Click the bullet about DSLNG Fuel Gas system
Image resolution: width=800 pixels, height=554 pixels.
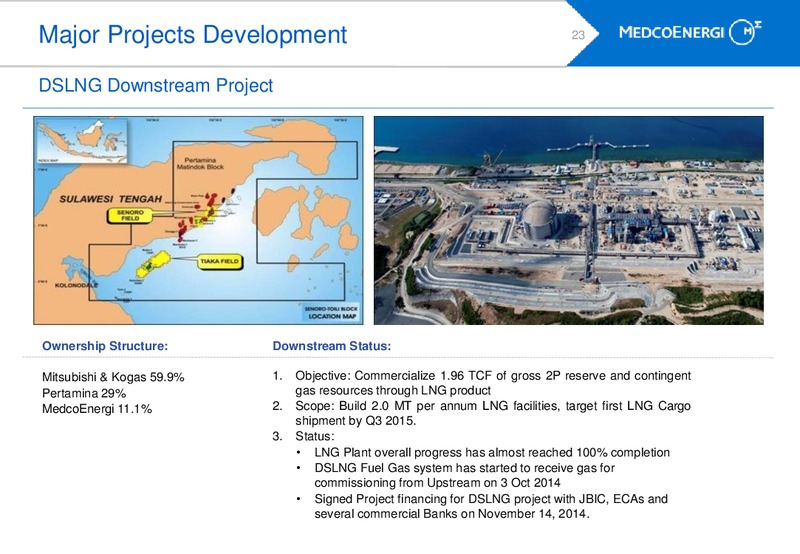coord(458,475)
